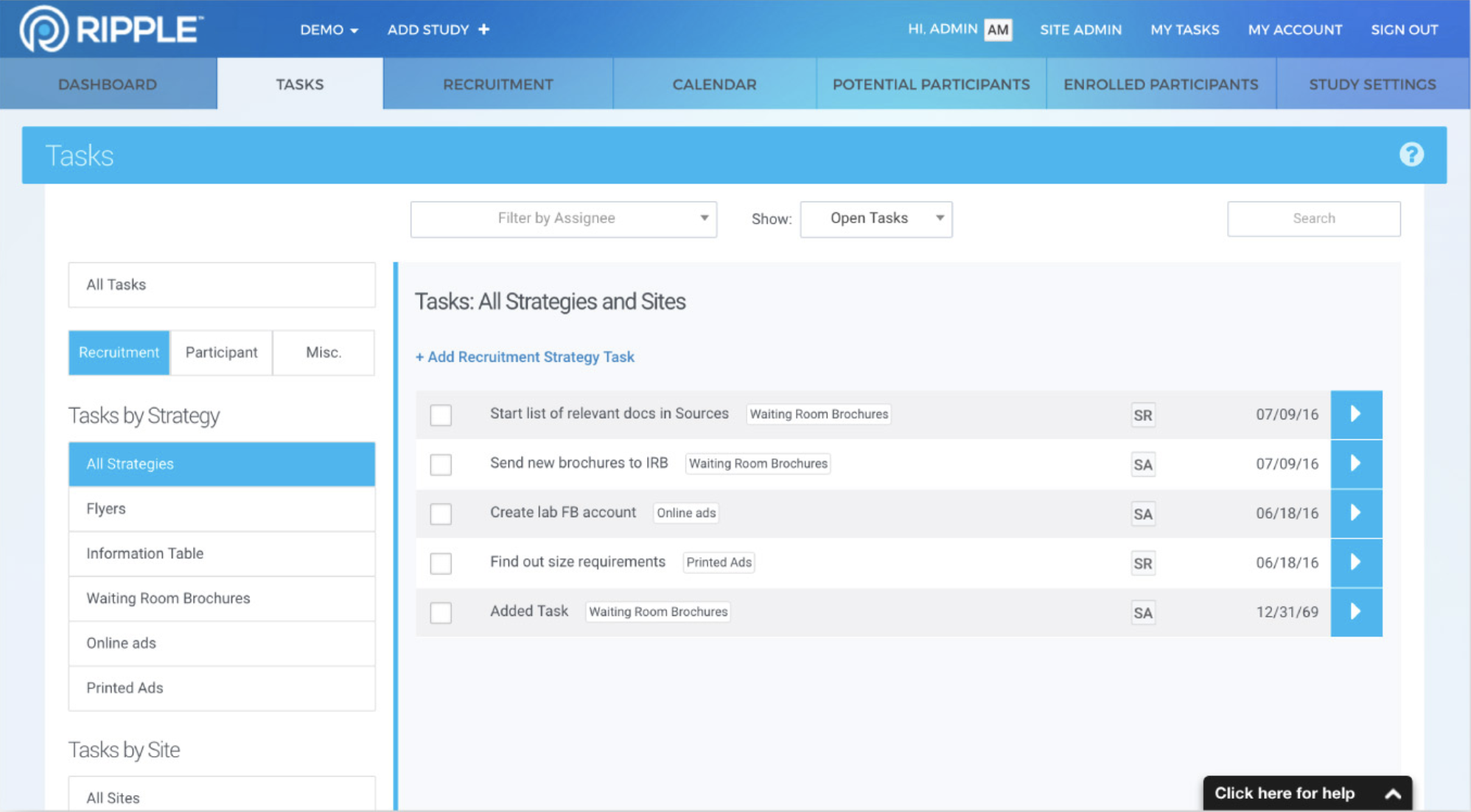Open the Filter by Assignee dropdown
Image resolution: width=1471 pixels, height=812 pixels.
point(563,219)
